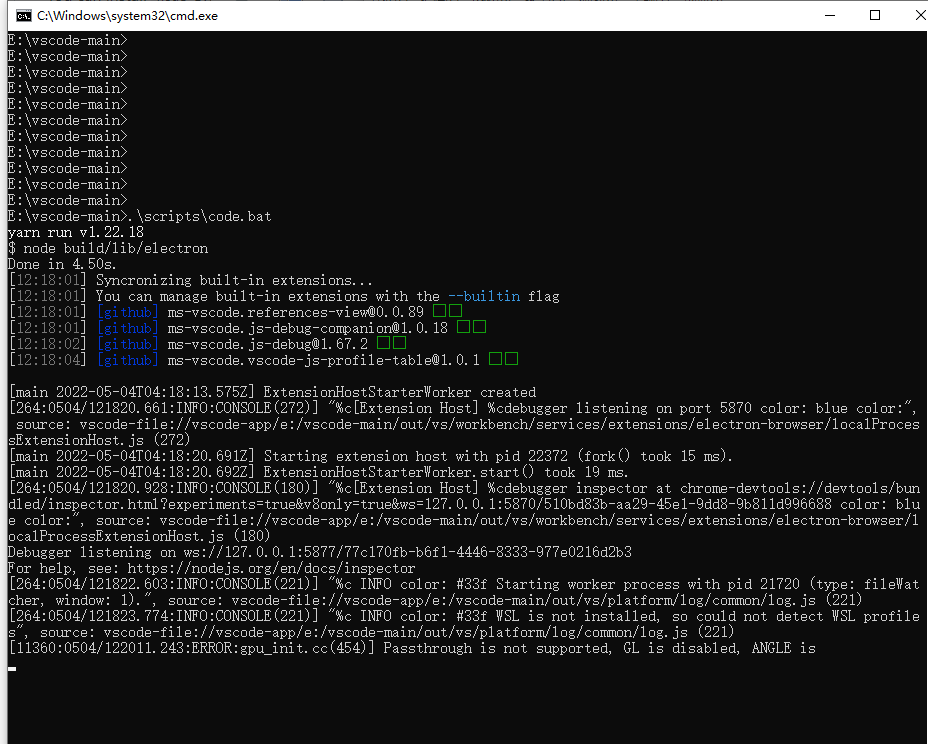928x744 pixels.
Task: Maximize the command prompt window
Action: click(875, 15)
